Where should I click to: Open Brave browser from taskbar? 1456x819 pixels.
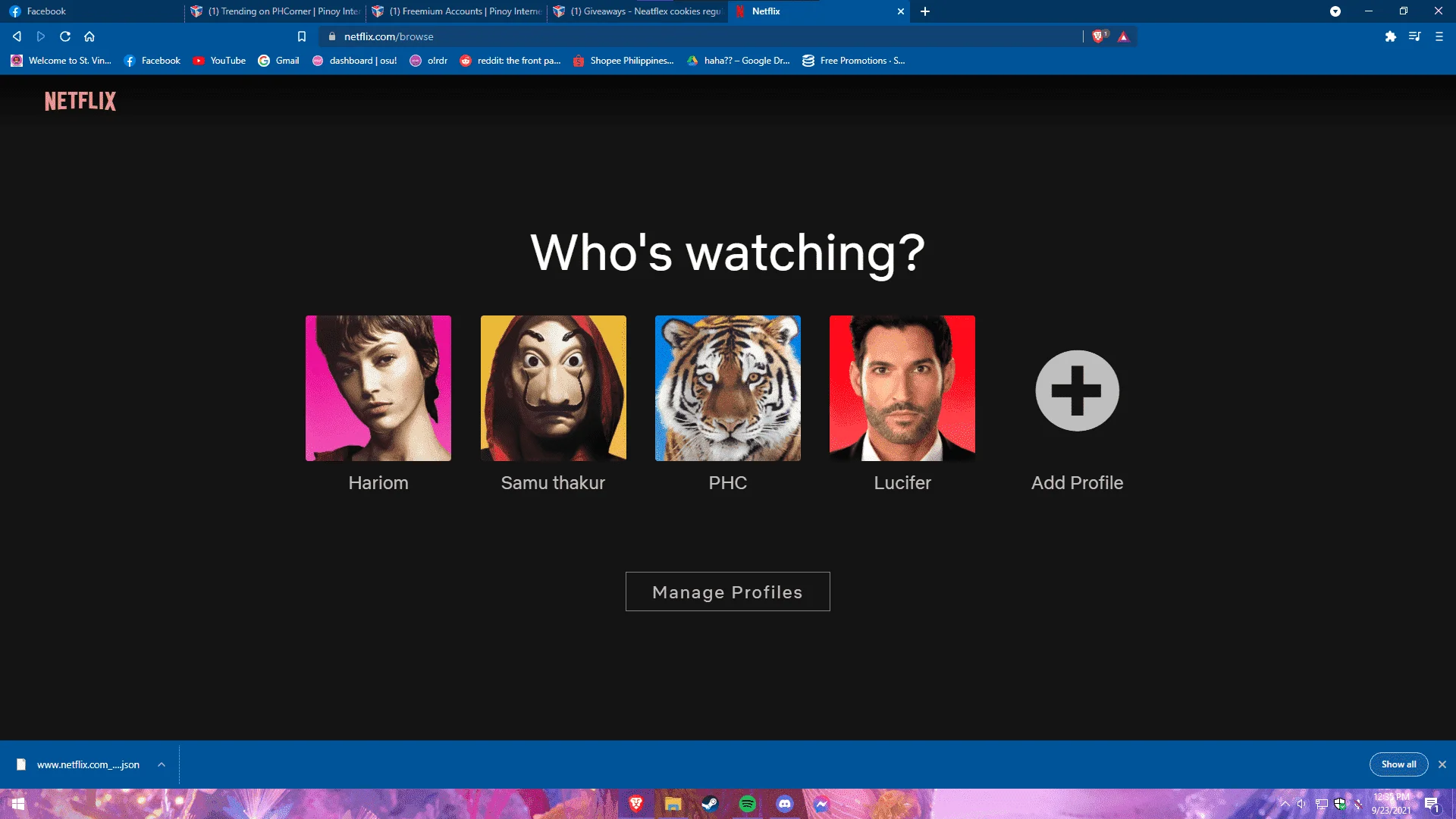[636, 804]
